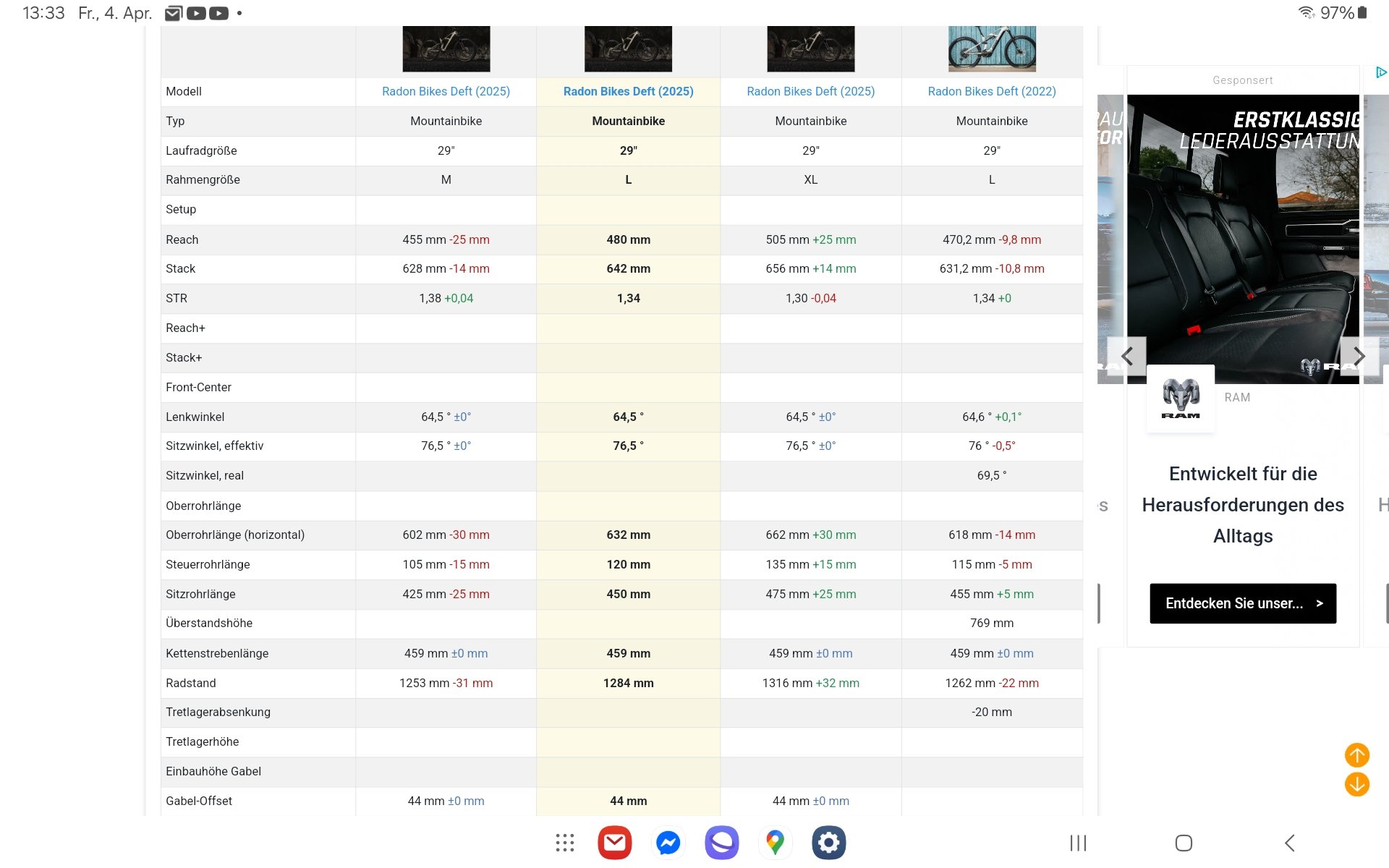Click the 'Einbauhöhe Gabel' row label
The height and width of the screenshot is (868, 1389).
pyautogui.click(x=213, y=771)
